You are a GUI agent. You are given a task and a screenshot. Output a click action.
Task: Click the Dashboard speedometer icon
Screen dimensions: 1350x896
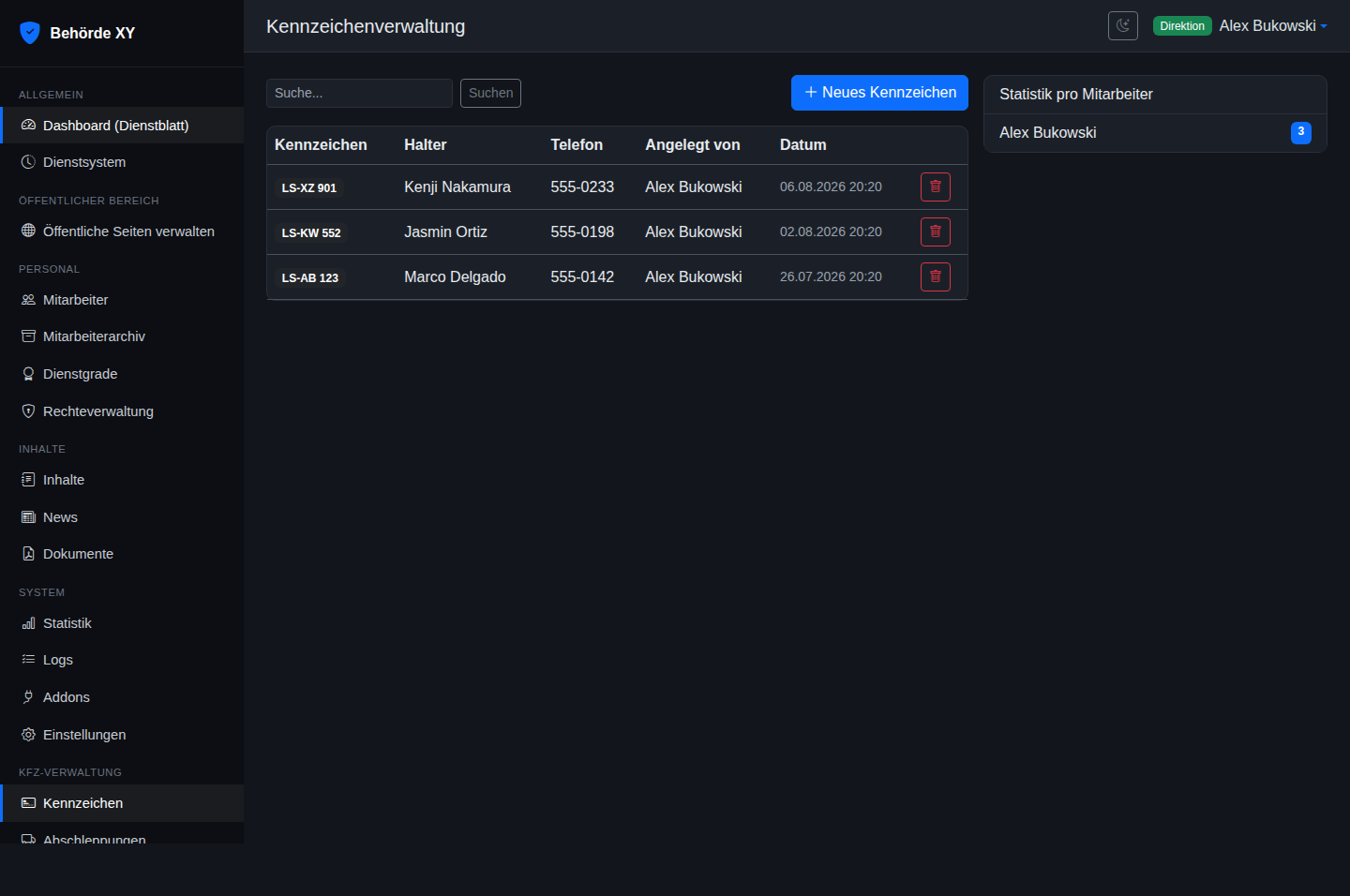[x=28, y=125]
